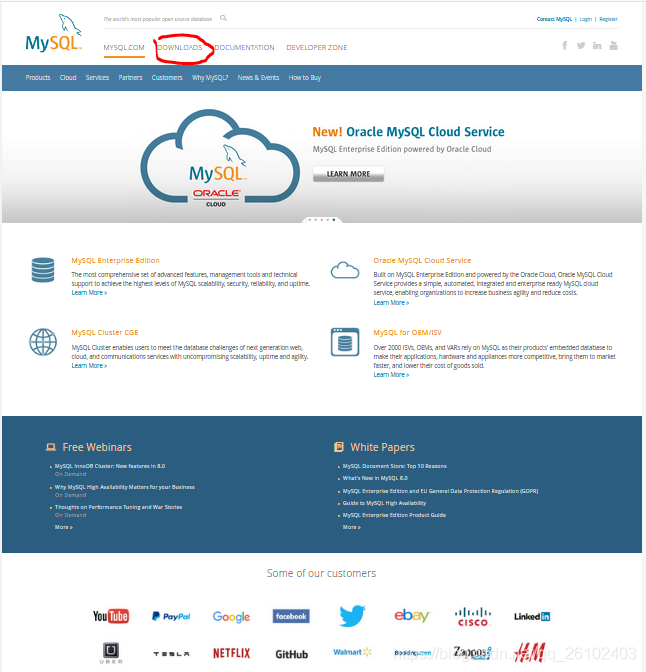Click the YouTube customer logo
This screenshot has height=672, width=646.
pos(111,616)
